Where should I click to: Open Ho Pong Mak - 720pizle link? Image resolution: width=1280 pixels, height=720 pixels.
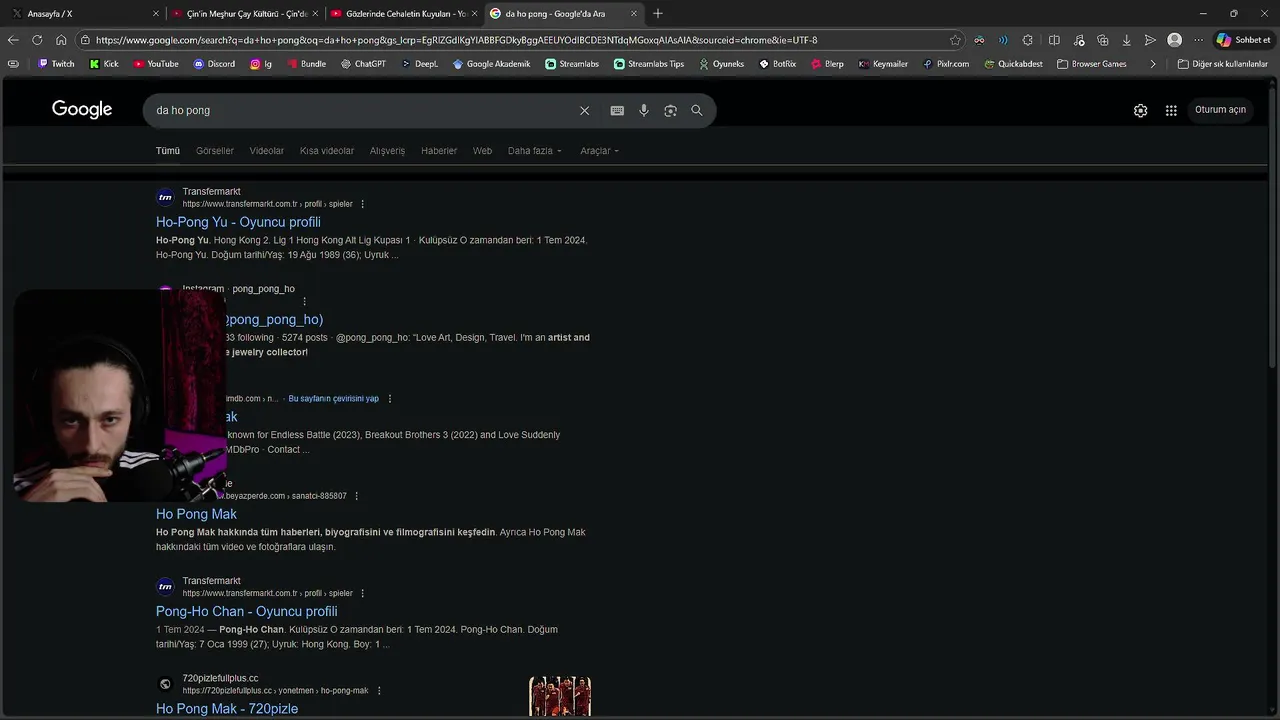(x=227, y=709)
